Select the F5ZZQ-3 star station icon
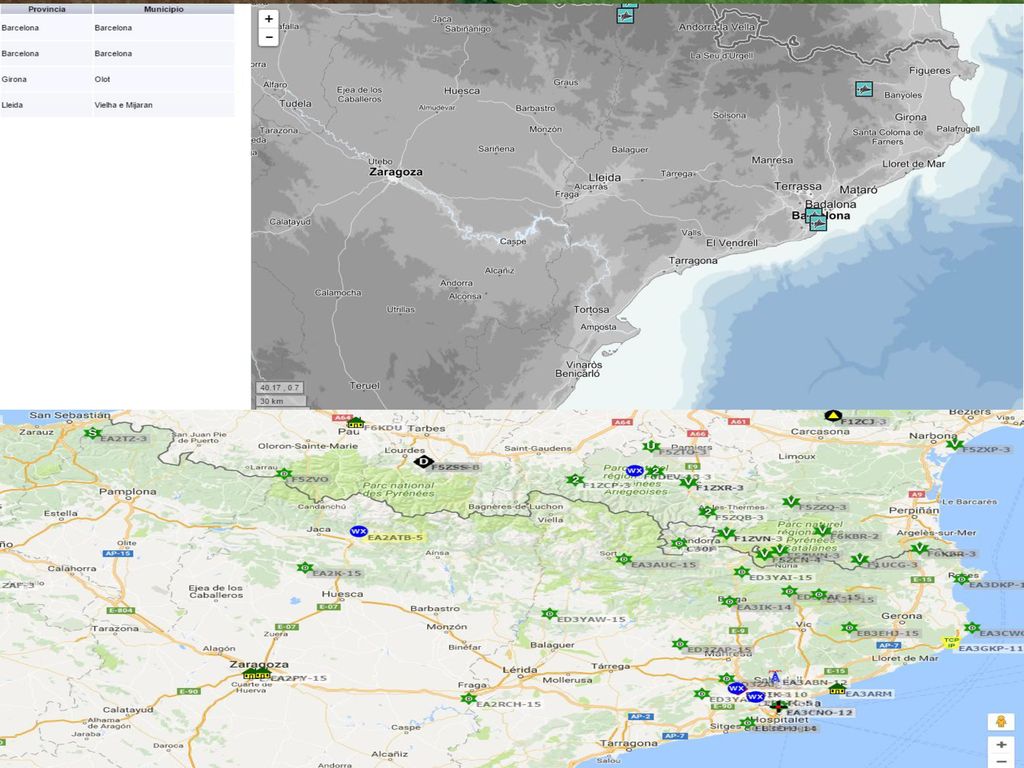This screenshot has width=1024, height=768. (x=791, y=502)
